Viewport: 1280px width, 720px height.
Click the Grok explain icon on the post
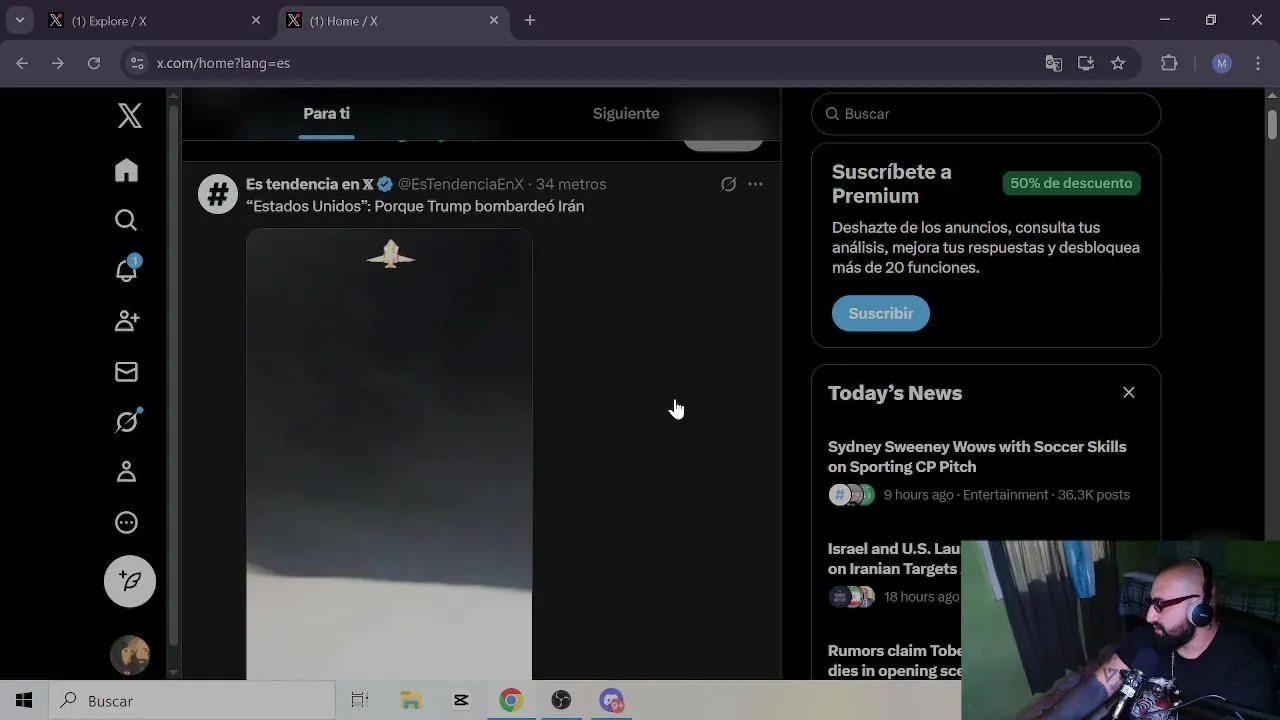tap(728, 184)
